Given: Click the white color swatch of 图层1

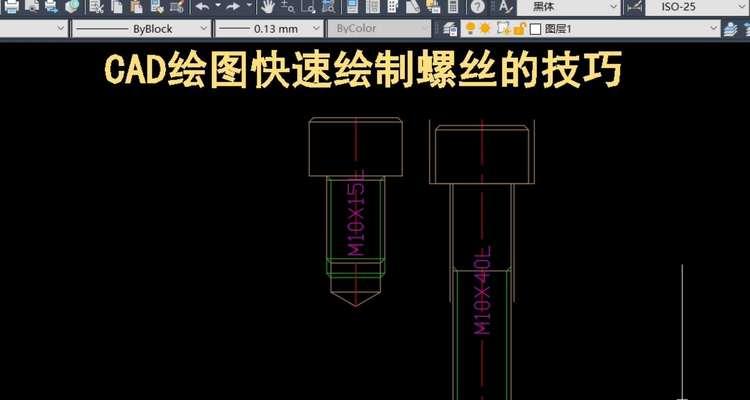Looking at the screenshot, I should tap(536, 29).
